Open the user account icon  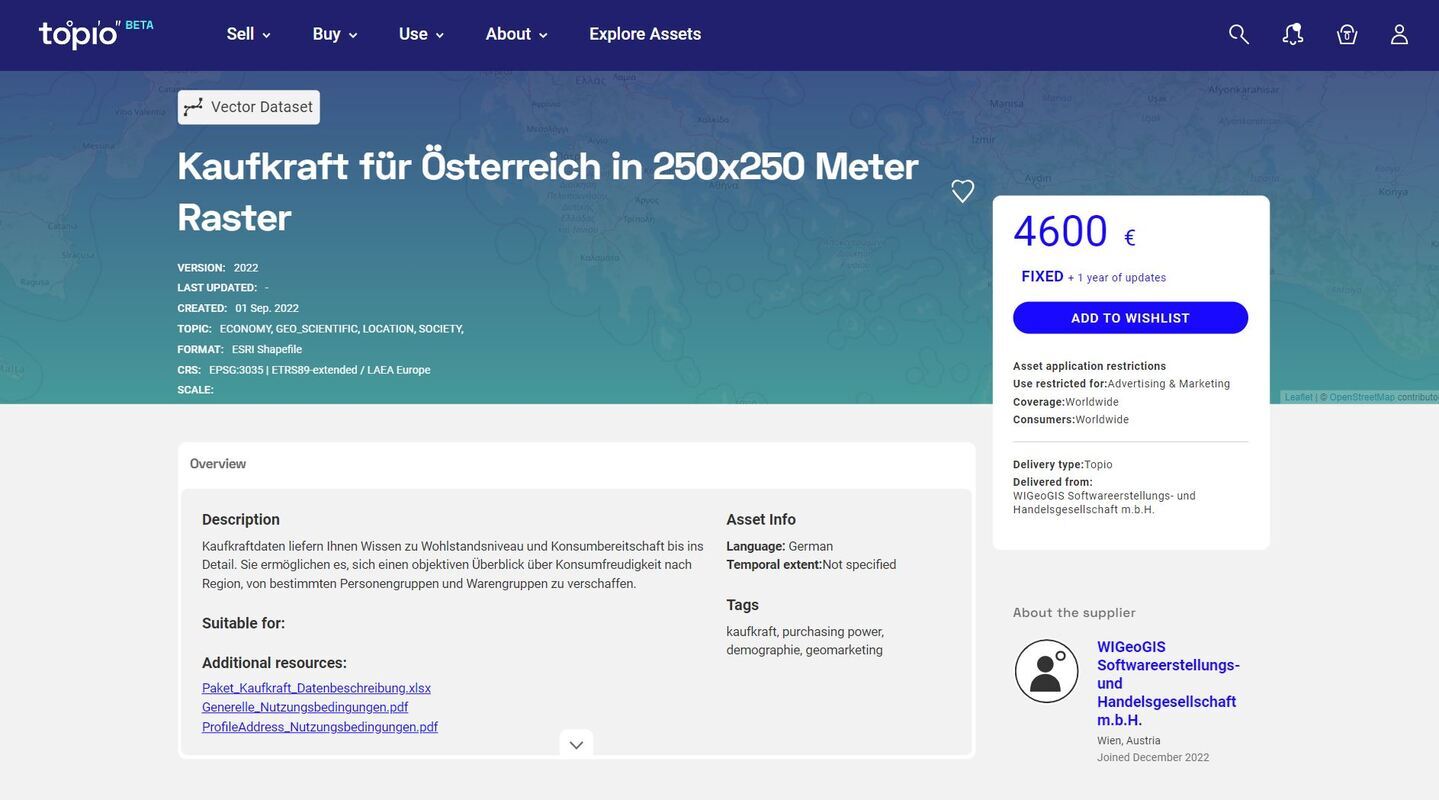click(1400, 34)
